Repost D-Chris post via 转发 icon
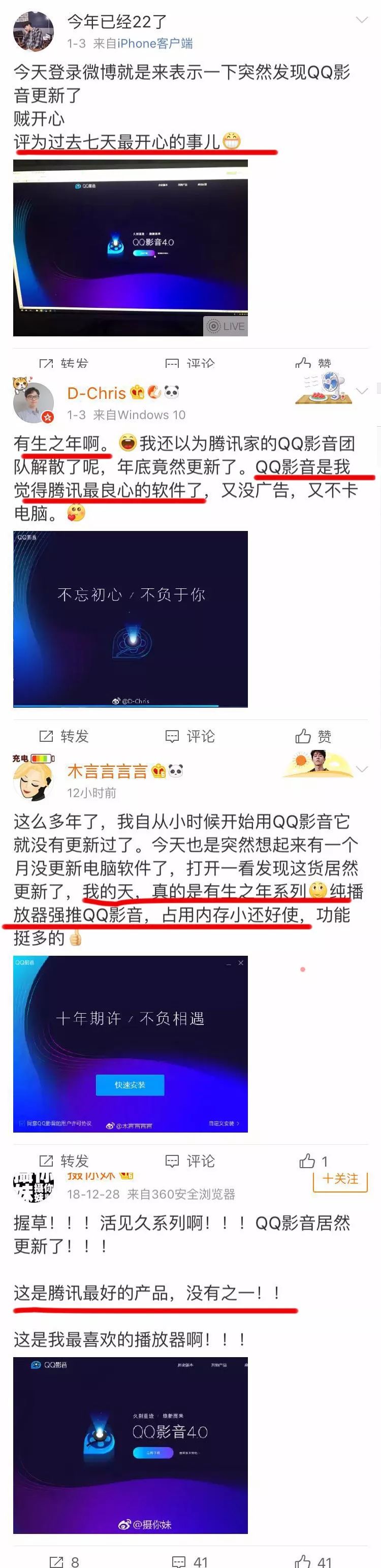The image size is (381, 1568). click(x=64, y=736)
